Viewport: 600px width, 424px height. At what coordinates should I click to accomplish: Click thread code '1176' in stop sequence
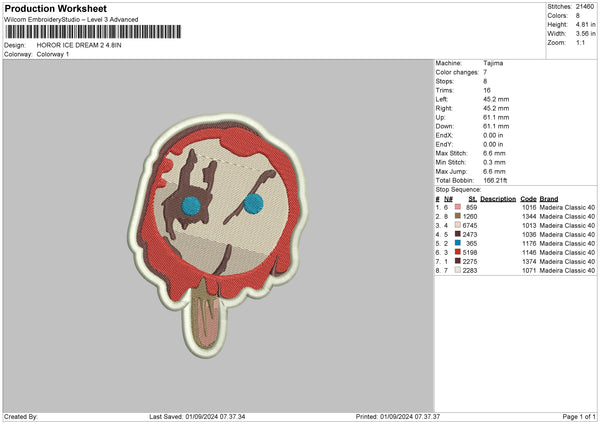tap(529, 243)
